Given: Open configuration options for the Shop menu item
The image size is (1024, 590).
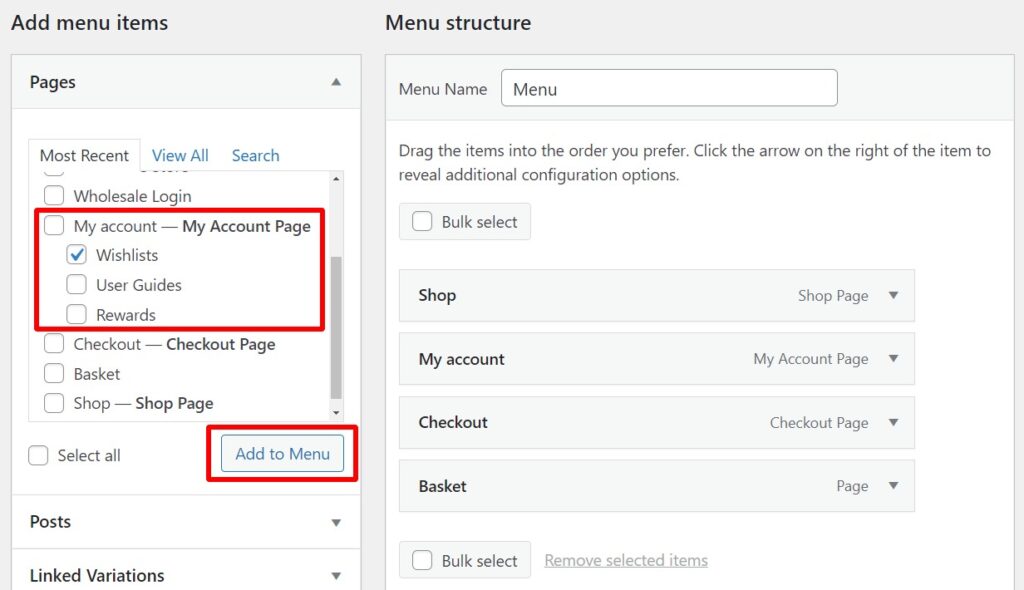Looking at the screenshot, I should (x=893, y=295).
